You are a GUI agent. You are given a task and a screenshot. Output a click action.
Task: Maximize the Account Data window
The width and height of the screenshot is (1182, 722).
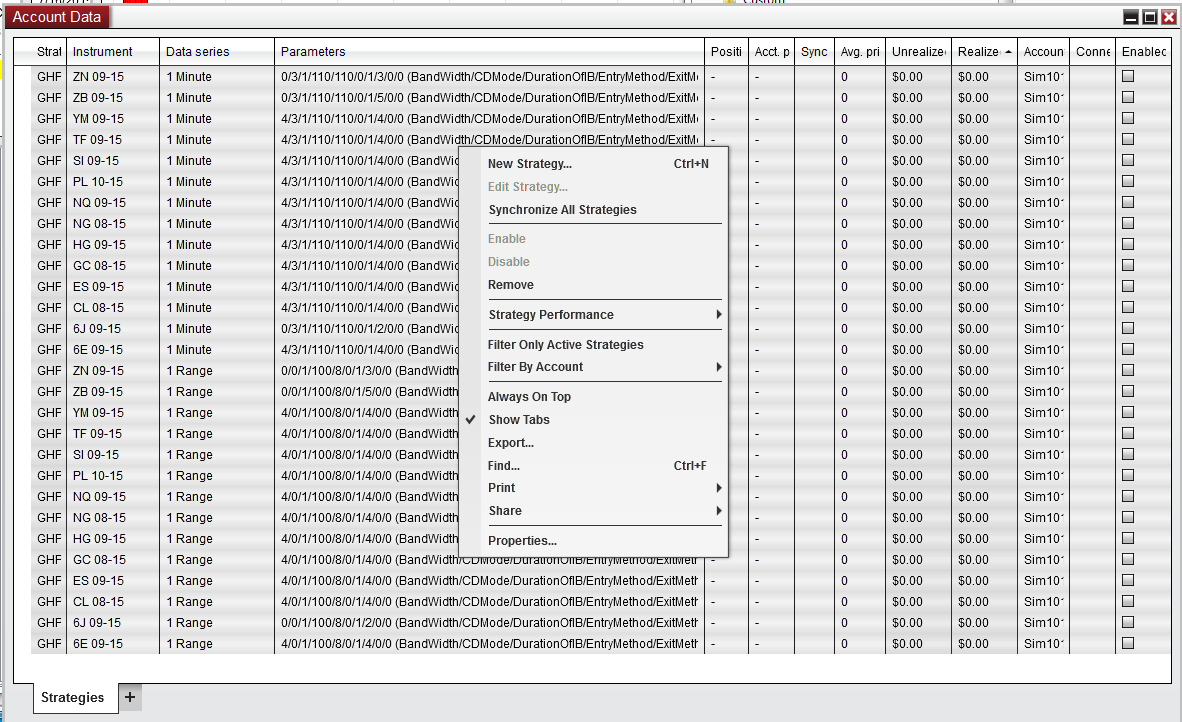[1150, 17]
